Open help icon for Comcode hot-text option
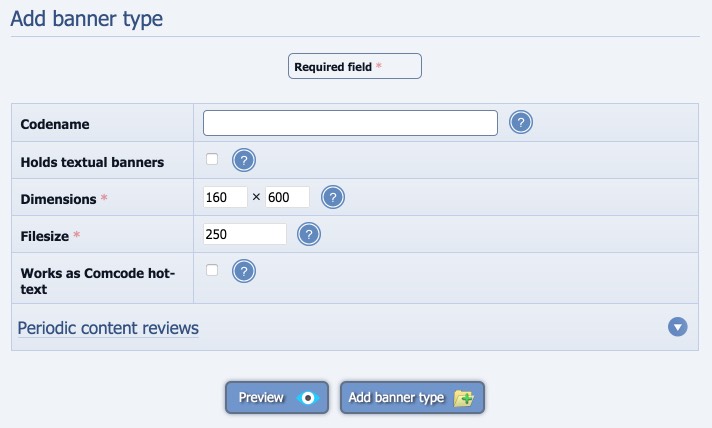This screenshot has width=712, height=428. click(244, 271)
